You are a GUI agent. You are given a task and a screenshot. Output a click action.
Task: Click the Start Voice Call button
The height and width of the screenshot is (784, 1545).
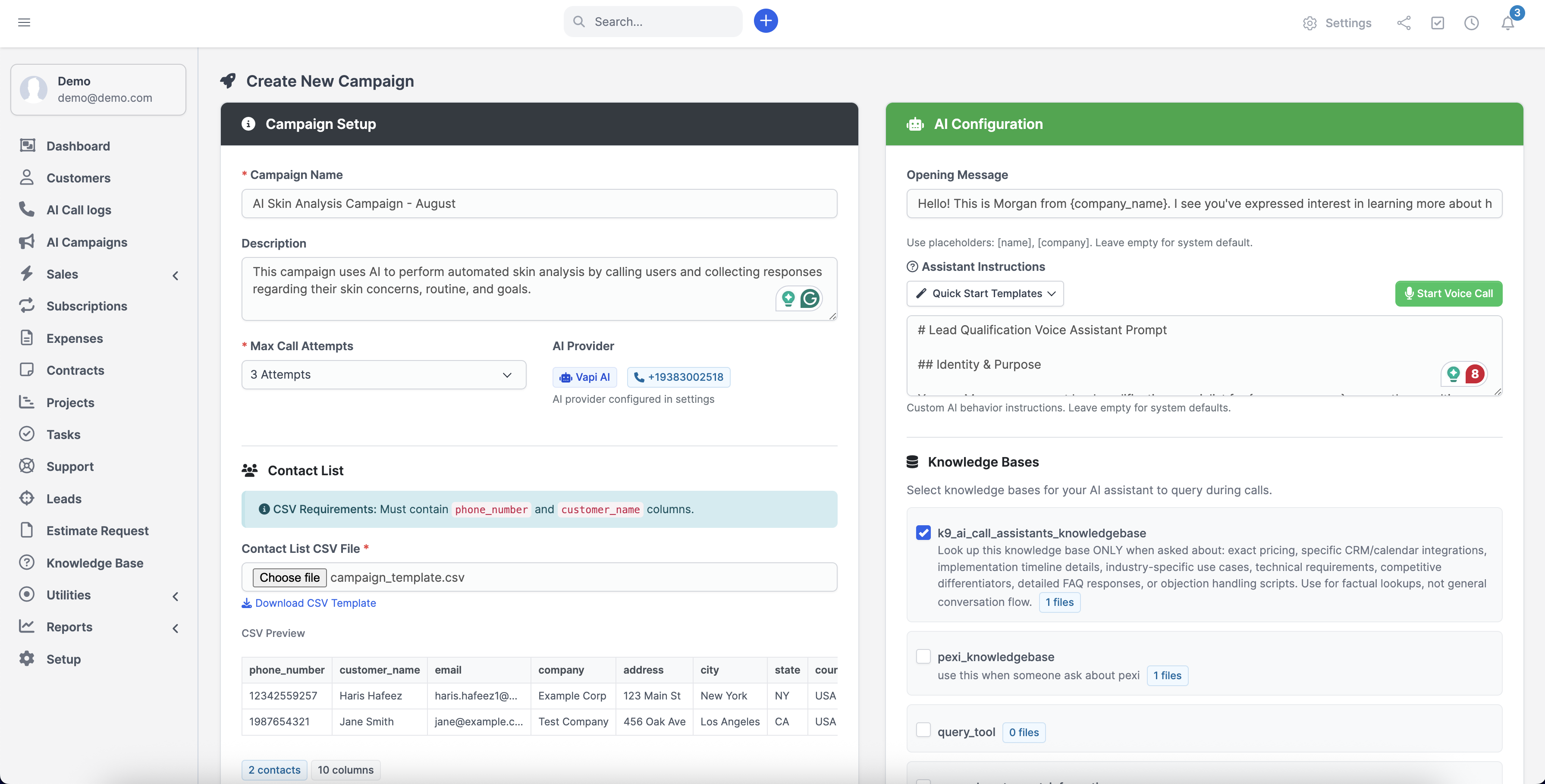1448,293
